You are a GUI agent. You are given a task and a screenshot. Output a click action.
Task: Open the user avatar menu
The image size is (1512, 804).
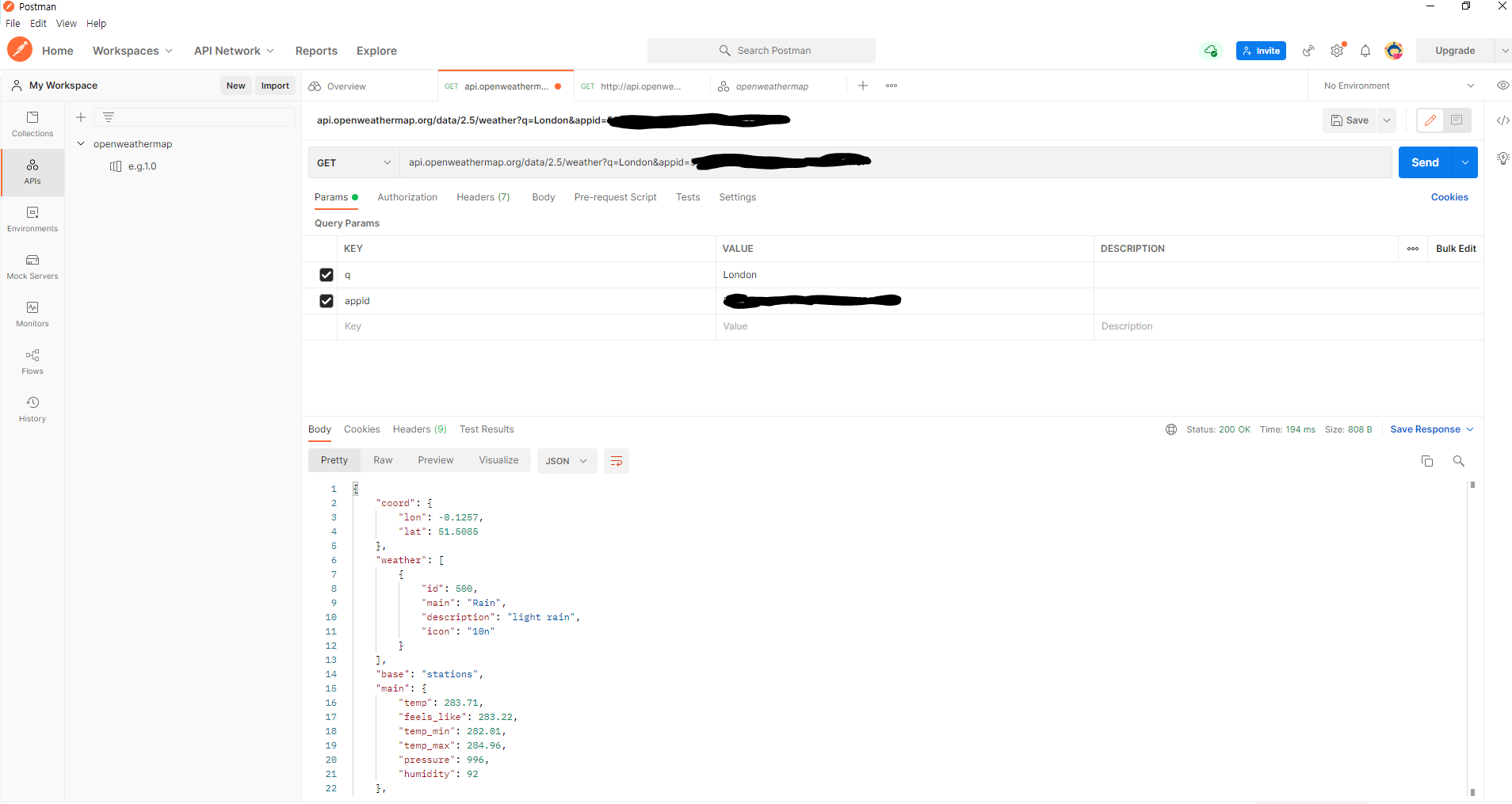1394,51
